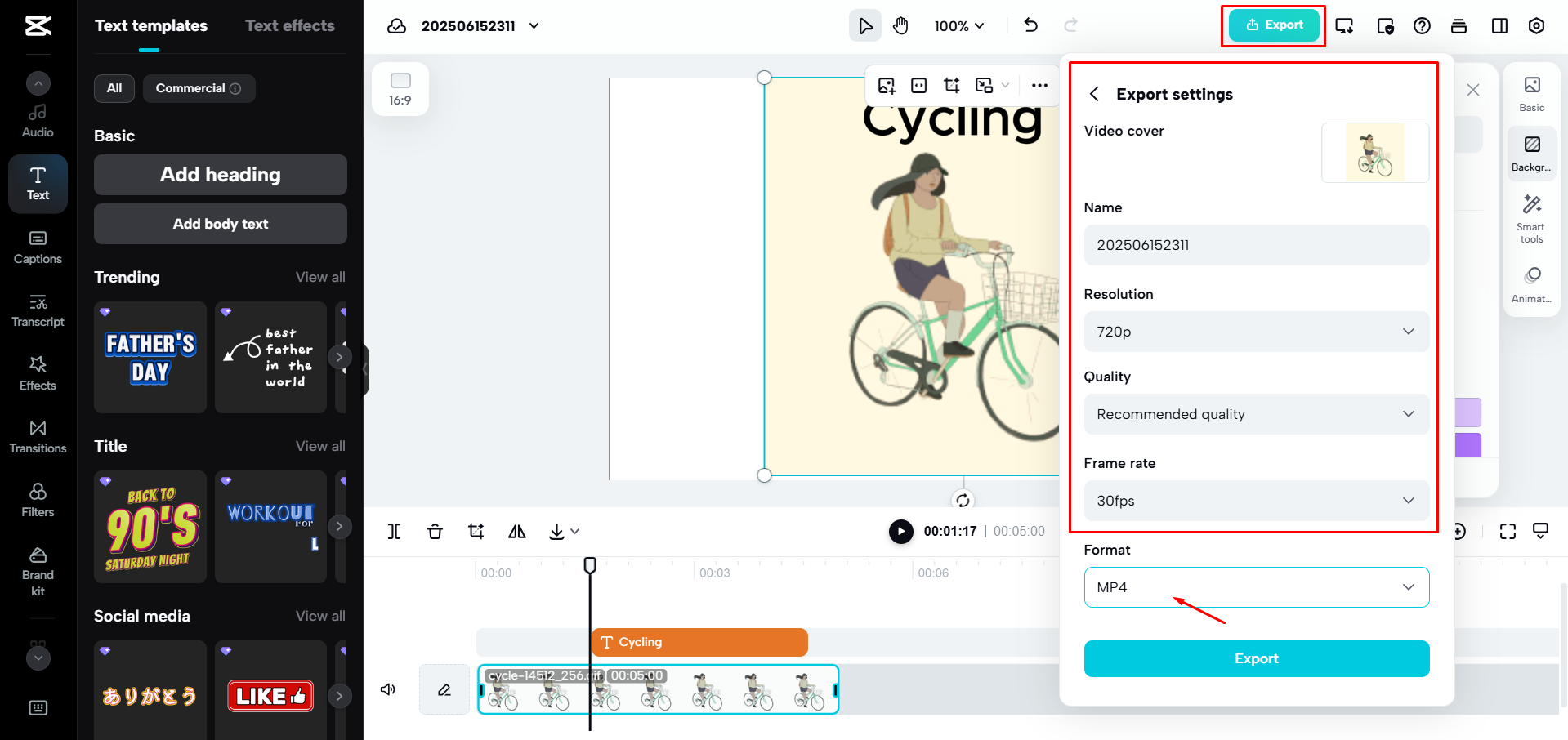Click the Export button in Export settings
Image resolution: width=1568 pixels, height=740 pixels.
click(x=1255, y=658)
